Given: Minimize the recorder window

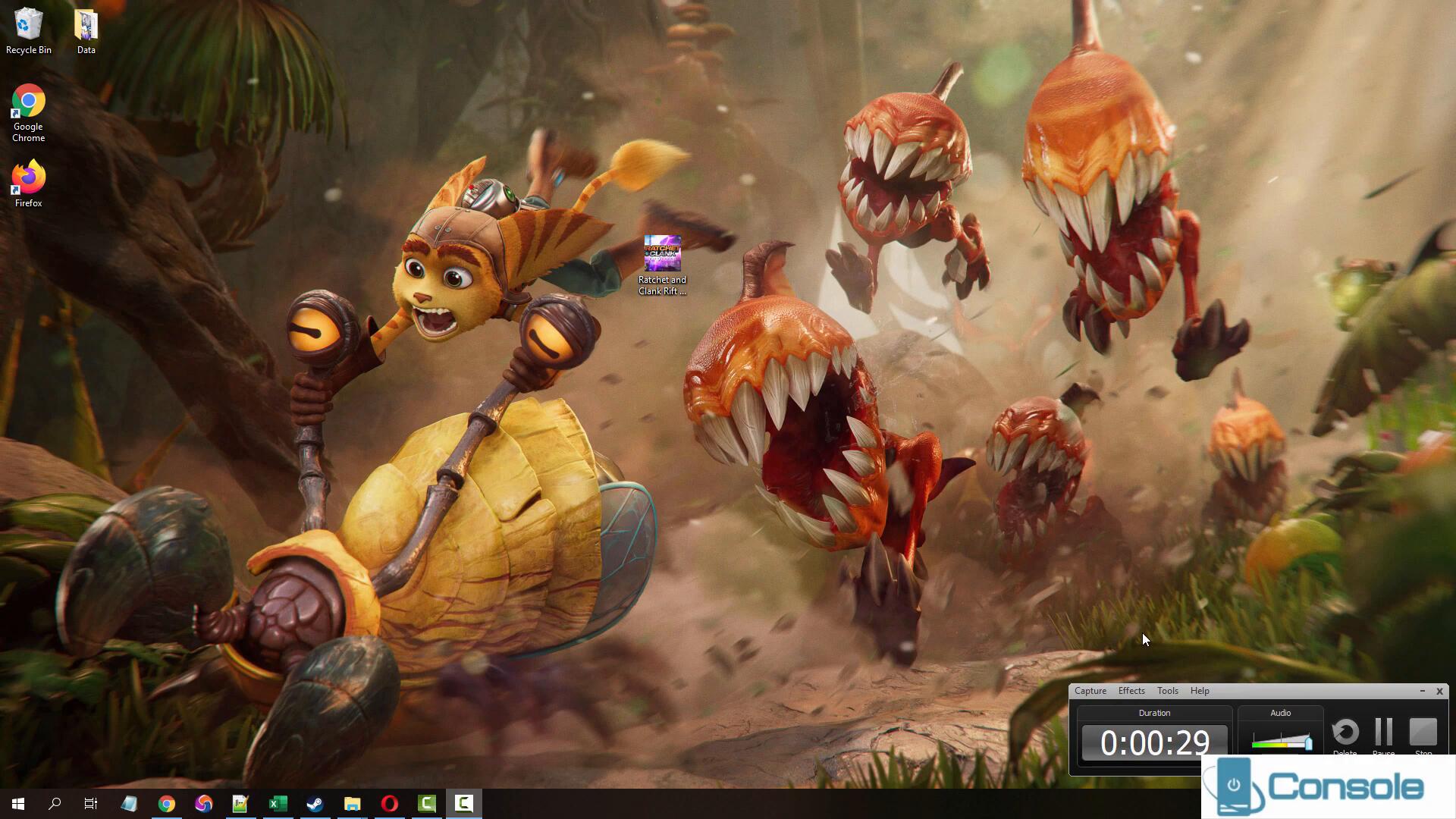Looking at the screenshot, I should (1422, 691).
